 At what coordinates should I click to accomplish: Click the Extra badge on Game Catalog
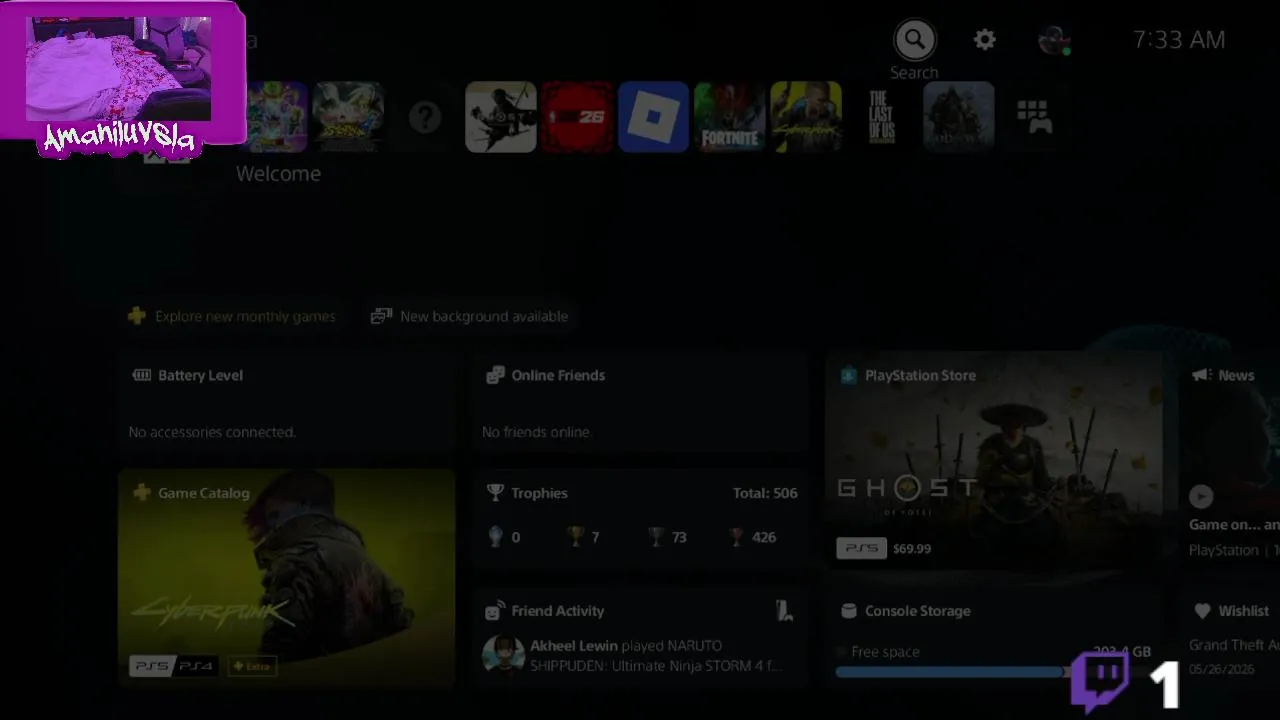click(252, 666)
